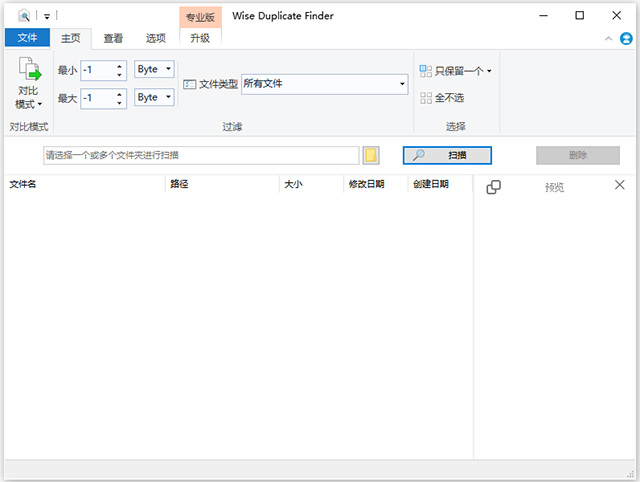Click the 删除 delete button
Image resolution: width=640 pixels, height=482 pixels.
(578, 155)
